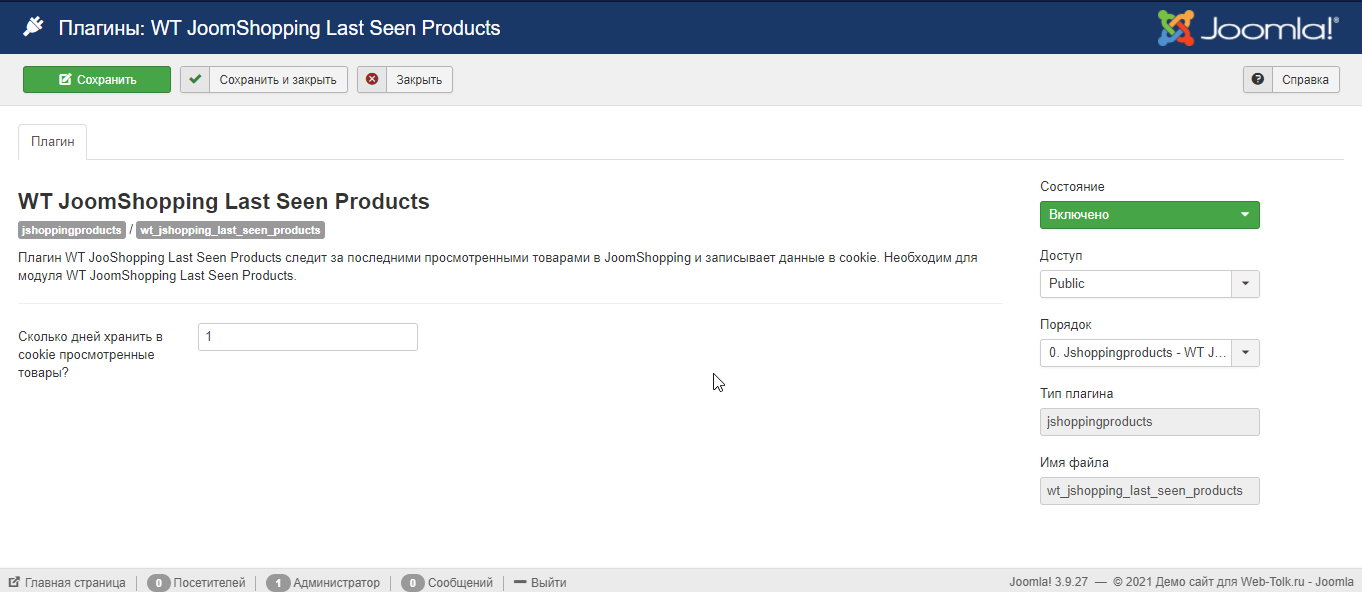The width and height of the screenshot is (1362, 592).
Task: Open the Порядок ordering dropdown
Action: 1149,353
